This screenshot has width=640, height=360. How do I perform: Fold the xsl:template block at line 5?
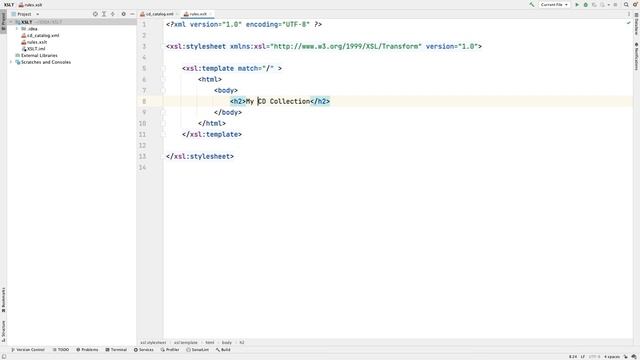(x=163, y=69)
